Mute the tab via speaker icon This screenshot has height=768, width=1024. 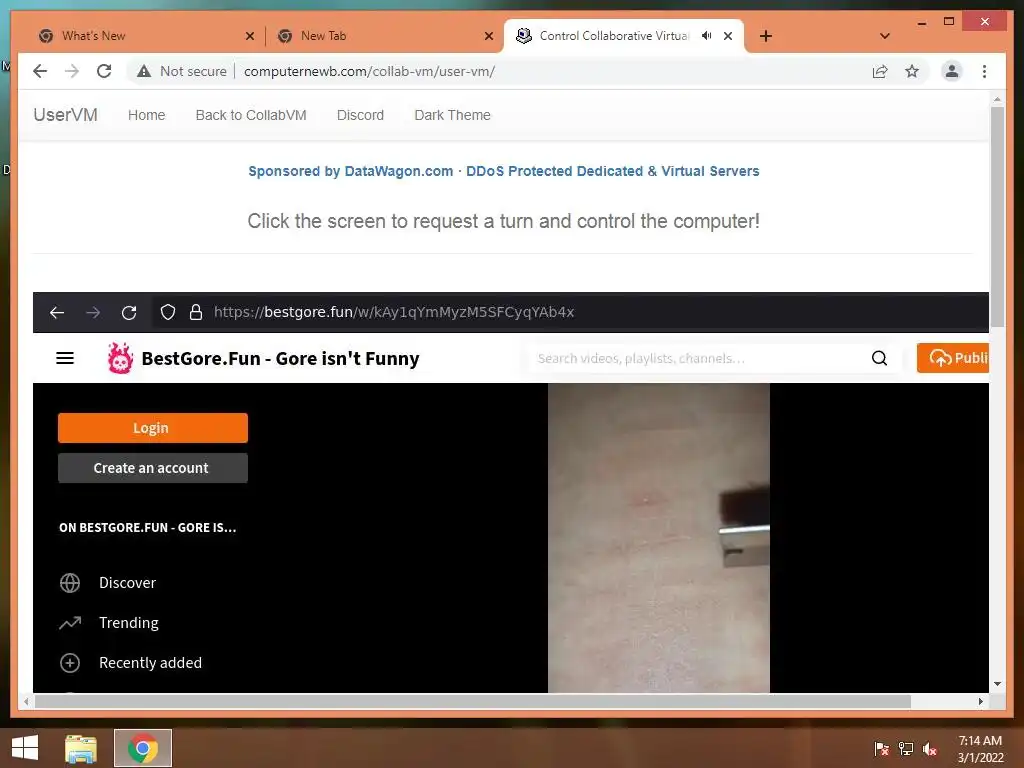pos(707,36)
